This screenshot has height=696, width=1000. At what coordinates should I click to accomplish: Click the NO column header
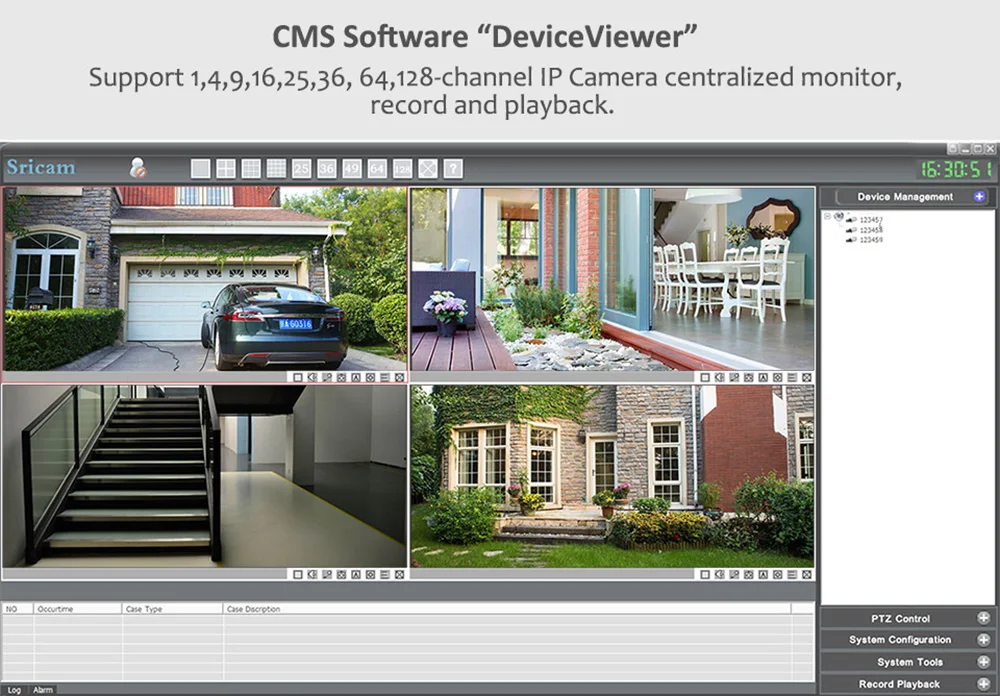point(18,609)
